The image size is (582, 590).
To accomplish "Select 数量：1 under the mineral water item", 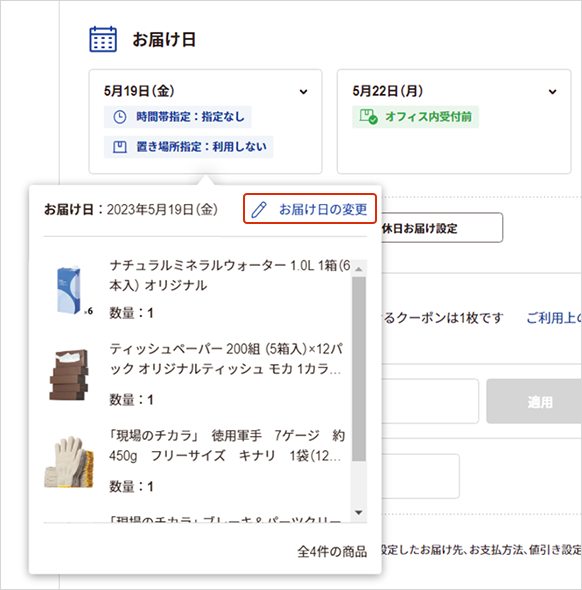I will (x=131, y=313).
